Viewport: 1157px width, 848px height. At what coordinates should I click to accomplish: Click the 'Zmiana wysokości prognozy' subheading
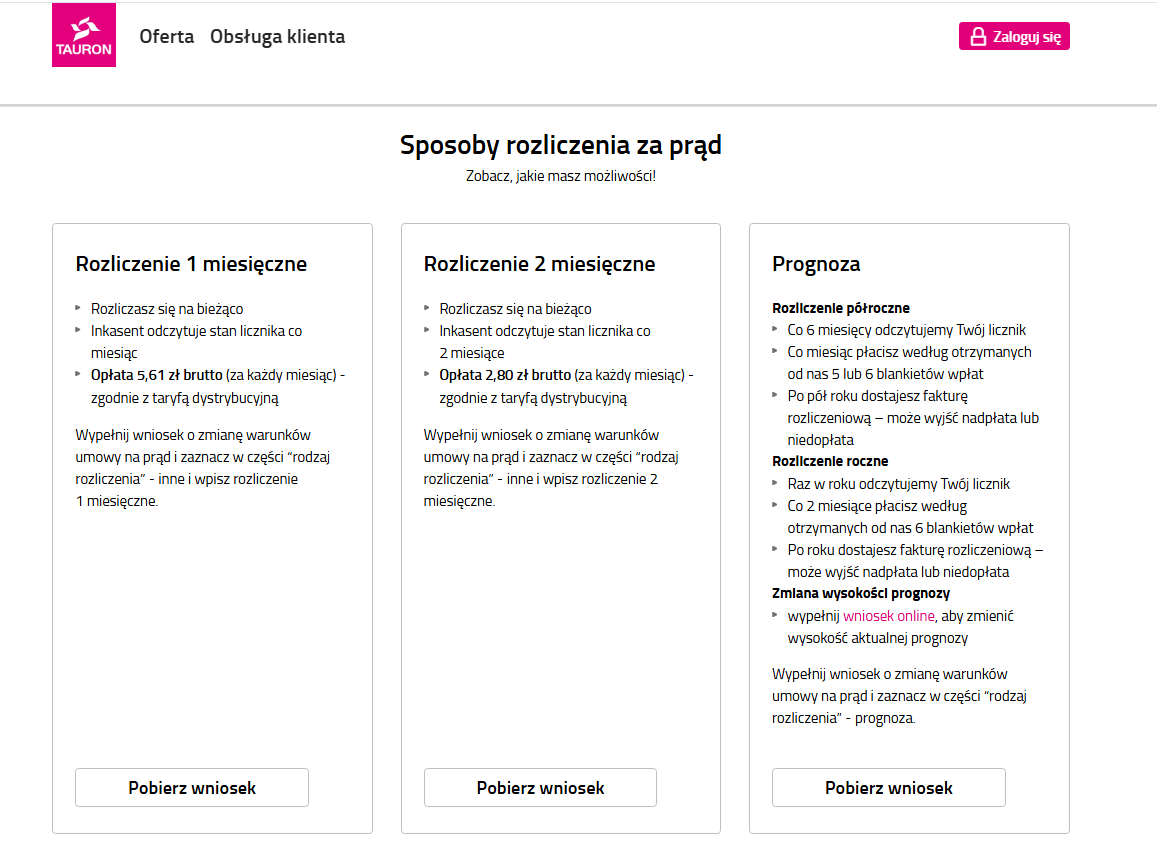tap(861, 593)
